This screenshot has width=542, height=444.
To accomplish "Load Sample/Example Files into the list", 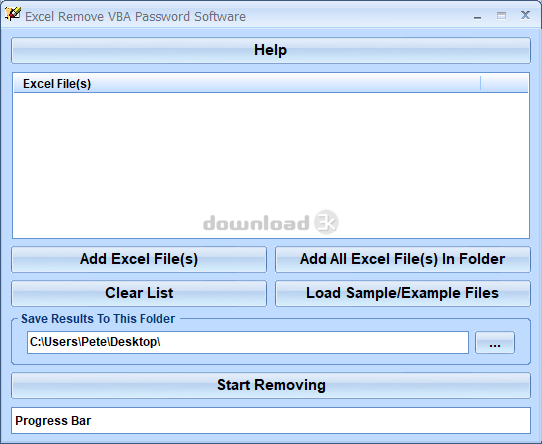I will coord(403,293).
